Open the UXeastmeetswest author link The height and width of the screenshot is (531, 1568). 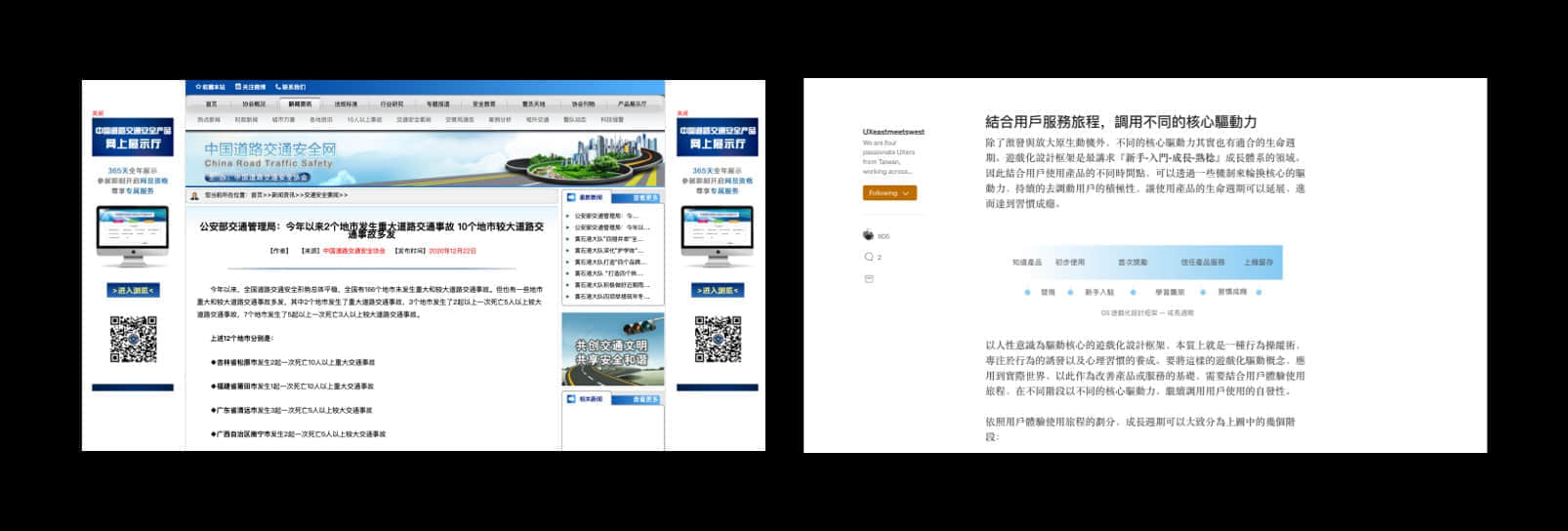click(x=892, y=132)
